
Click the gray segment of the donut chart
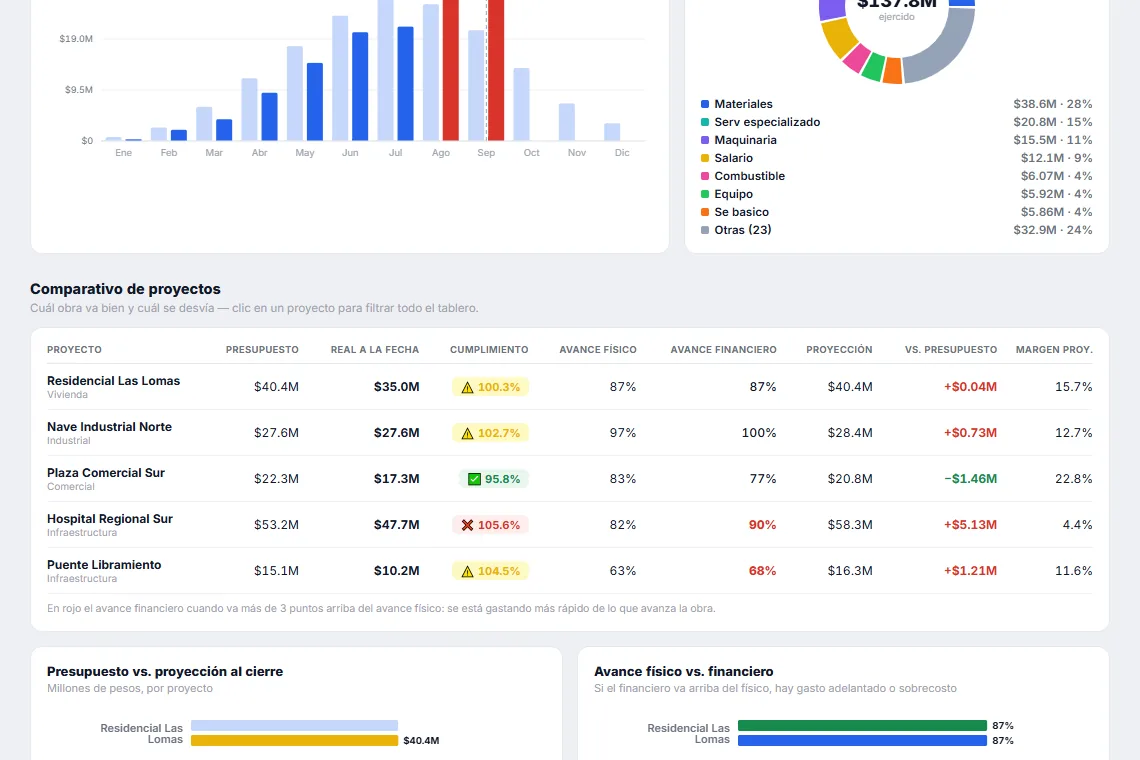coord(945,52)
